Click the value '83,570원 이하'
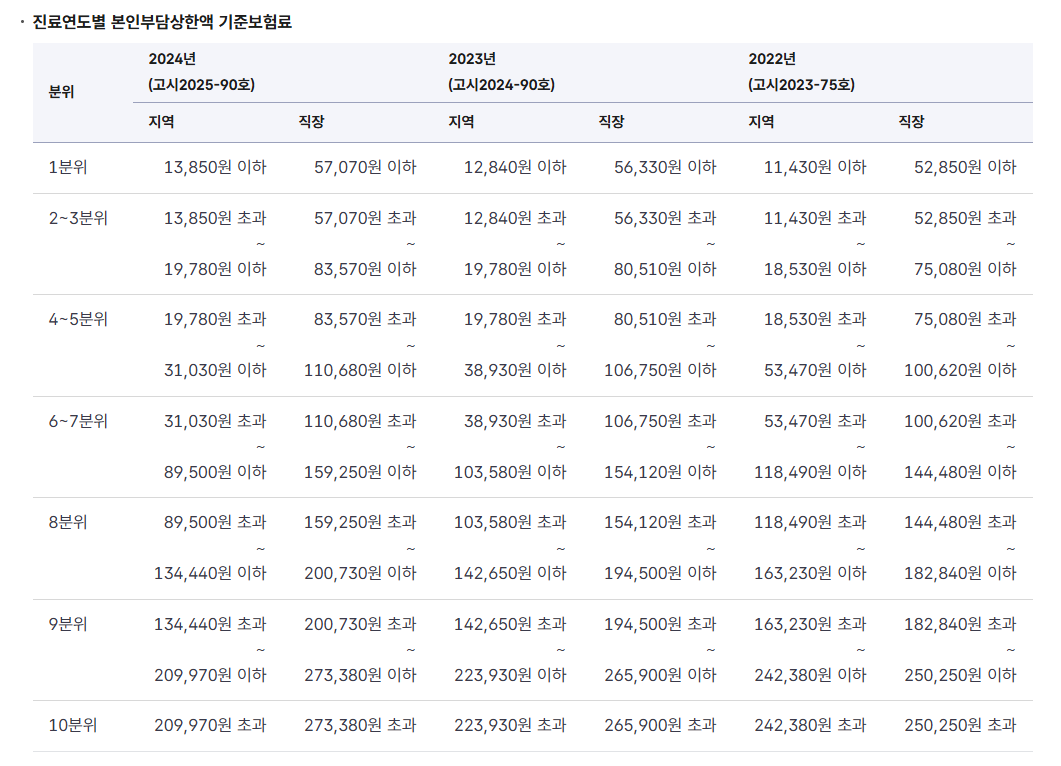Image resolution: width=1061 pixels, height=766 pixels. click(x=365, y=269)
